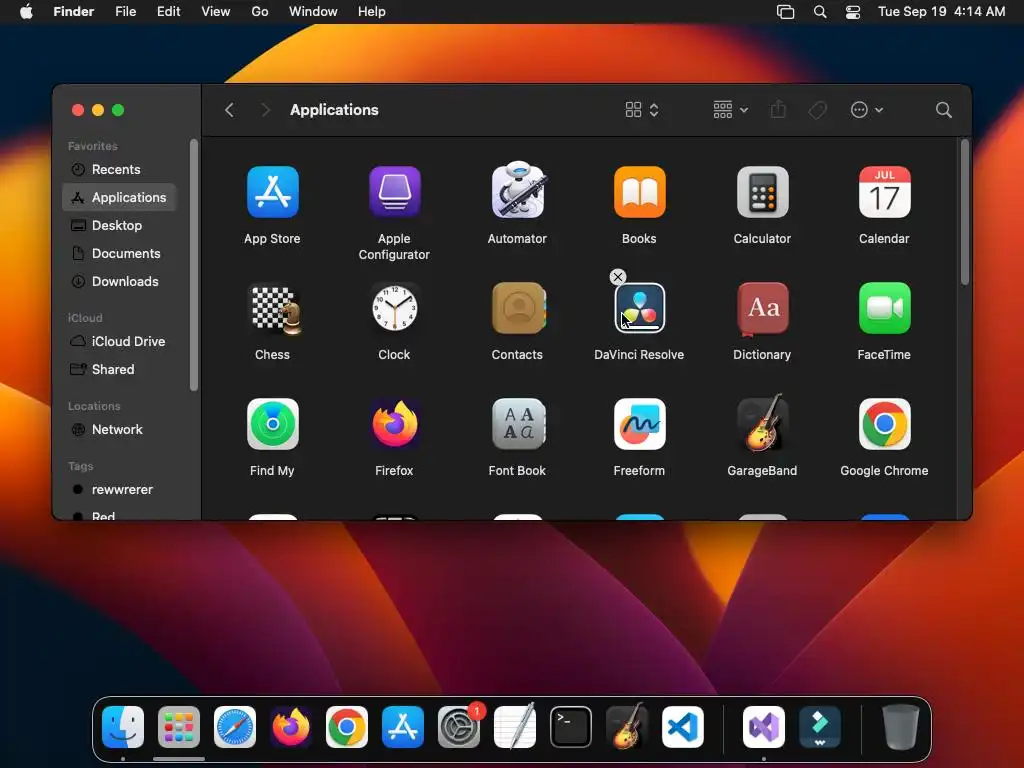Screen dimensions: 1024x768
Task: Open the icon view switcher dropdown
Action: pyautogui.click(x=642, y=110)
